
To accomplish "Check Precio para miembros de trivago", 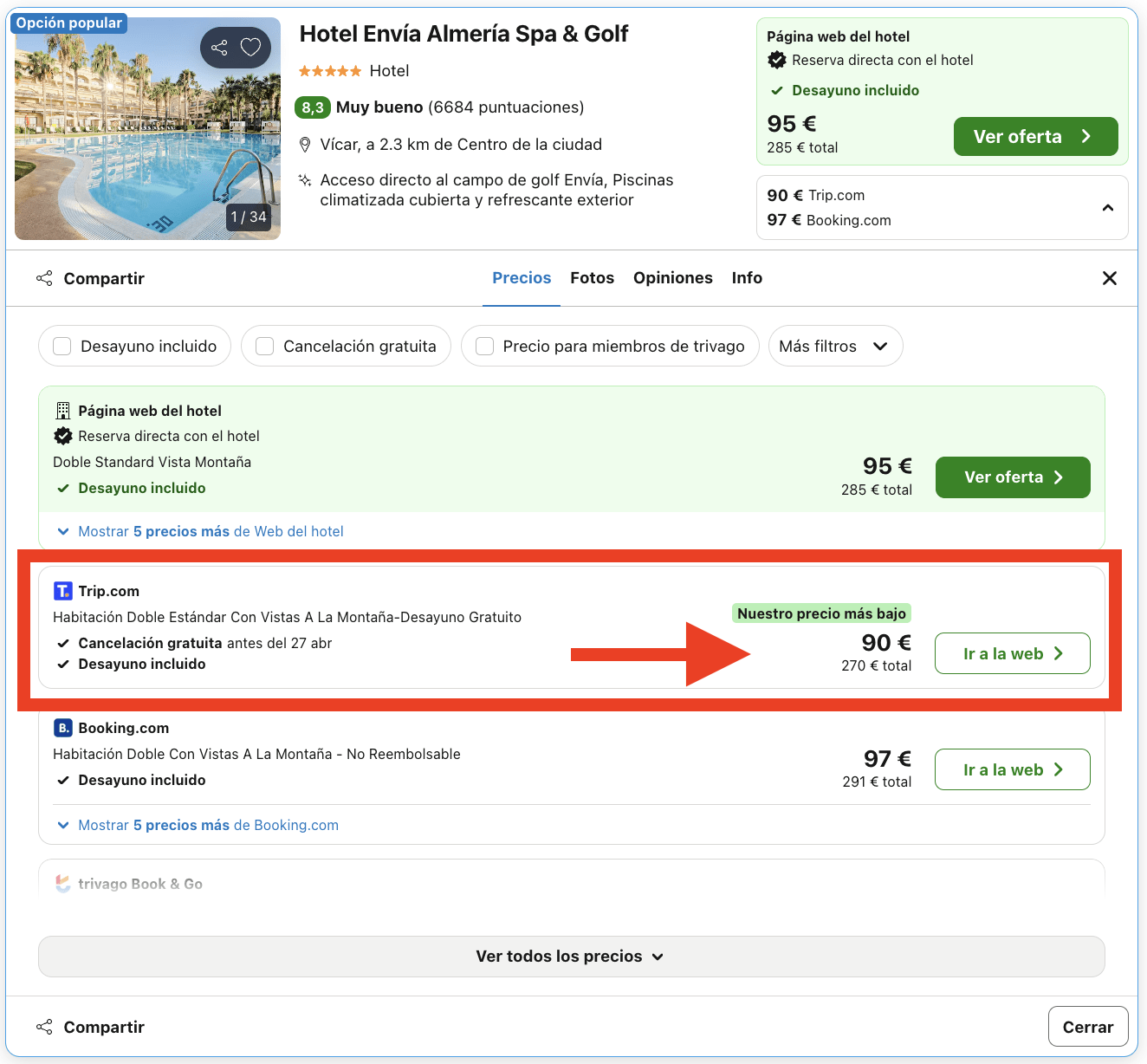I will [x=485, y=347].
